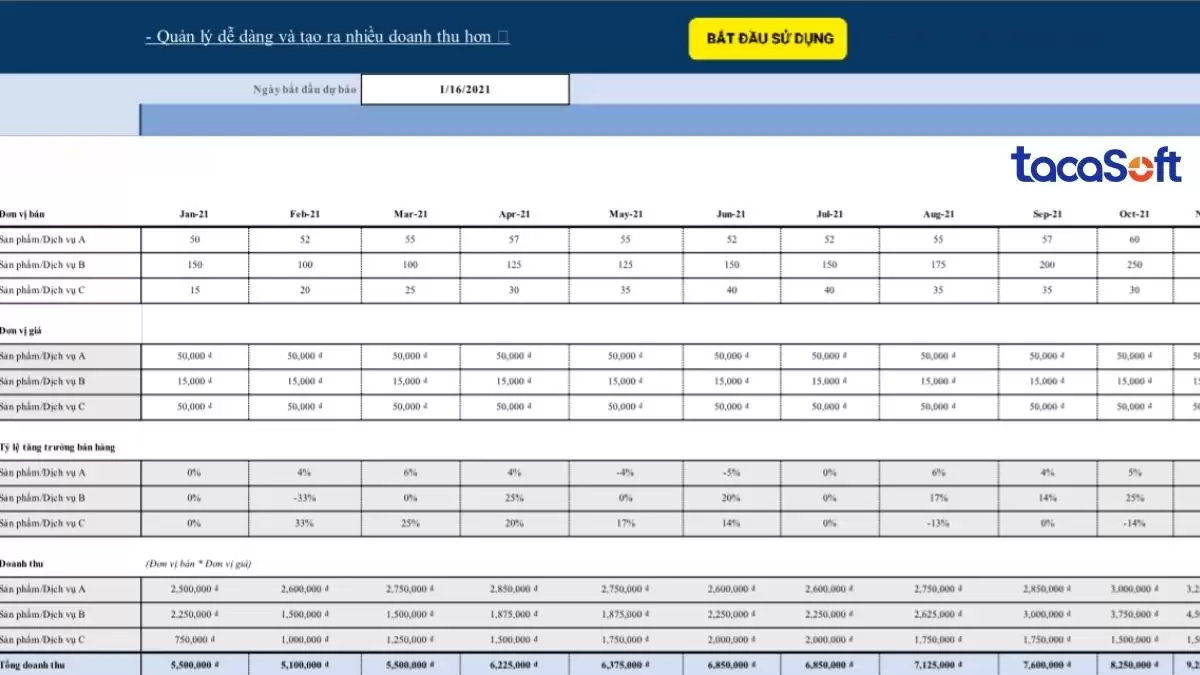Select the forecast start date field 1/16/2021
This screenshot has width=1200, height=675.
pyautogui.click(x=465, y=89)
